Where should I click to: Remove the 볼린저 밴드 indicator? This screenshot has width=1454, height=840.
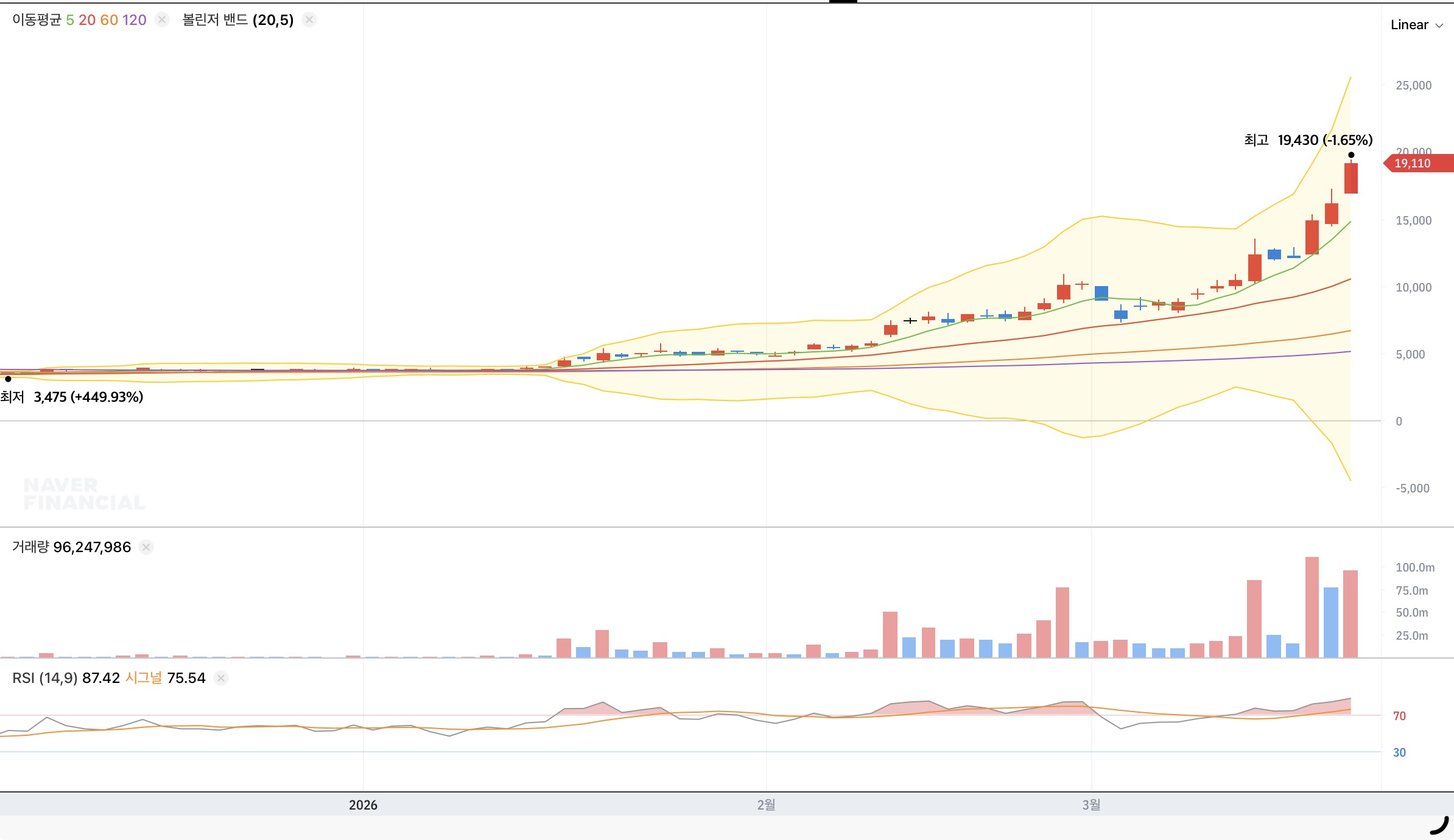click(x=309, y=20)
